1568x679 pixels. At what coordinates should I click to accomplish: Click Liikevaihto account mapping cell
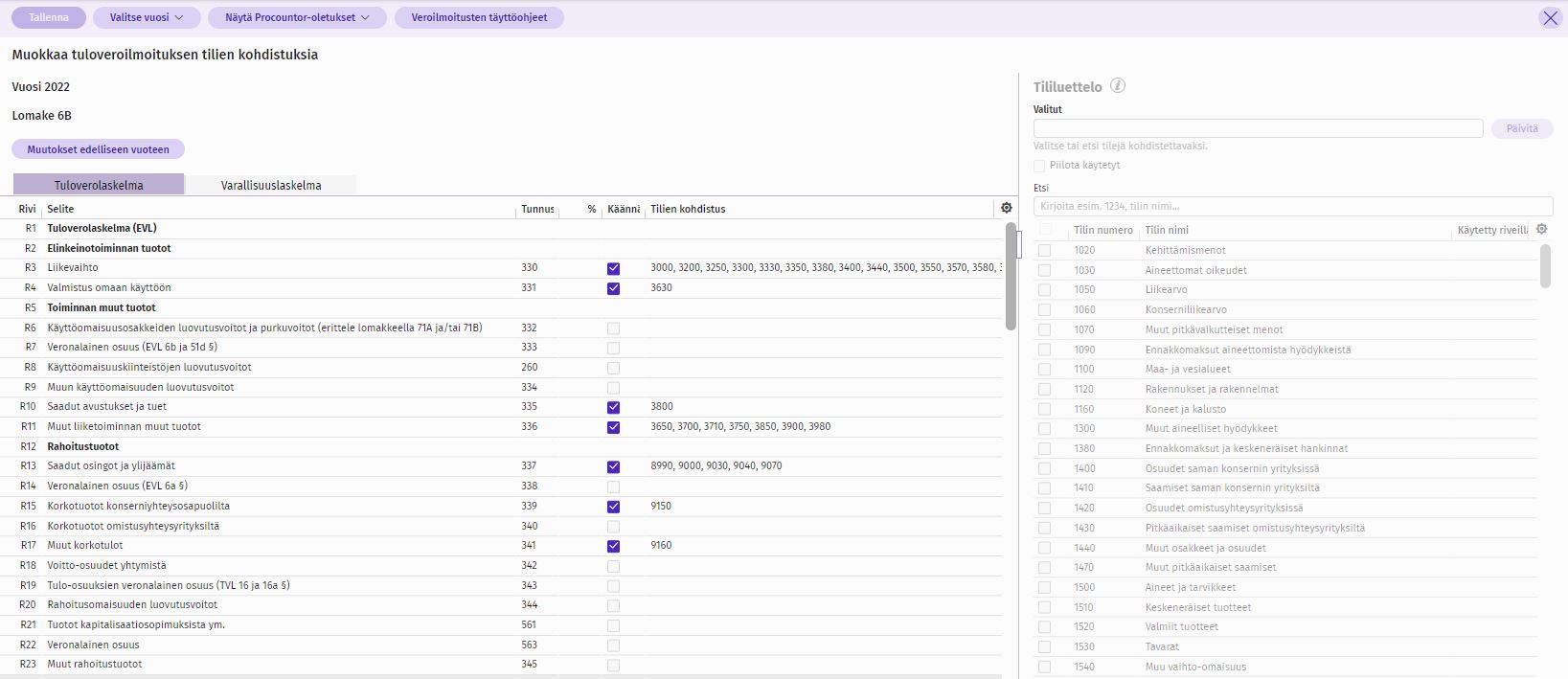click(825, 268)
